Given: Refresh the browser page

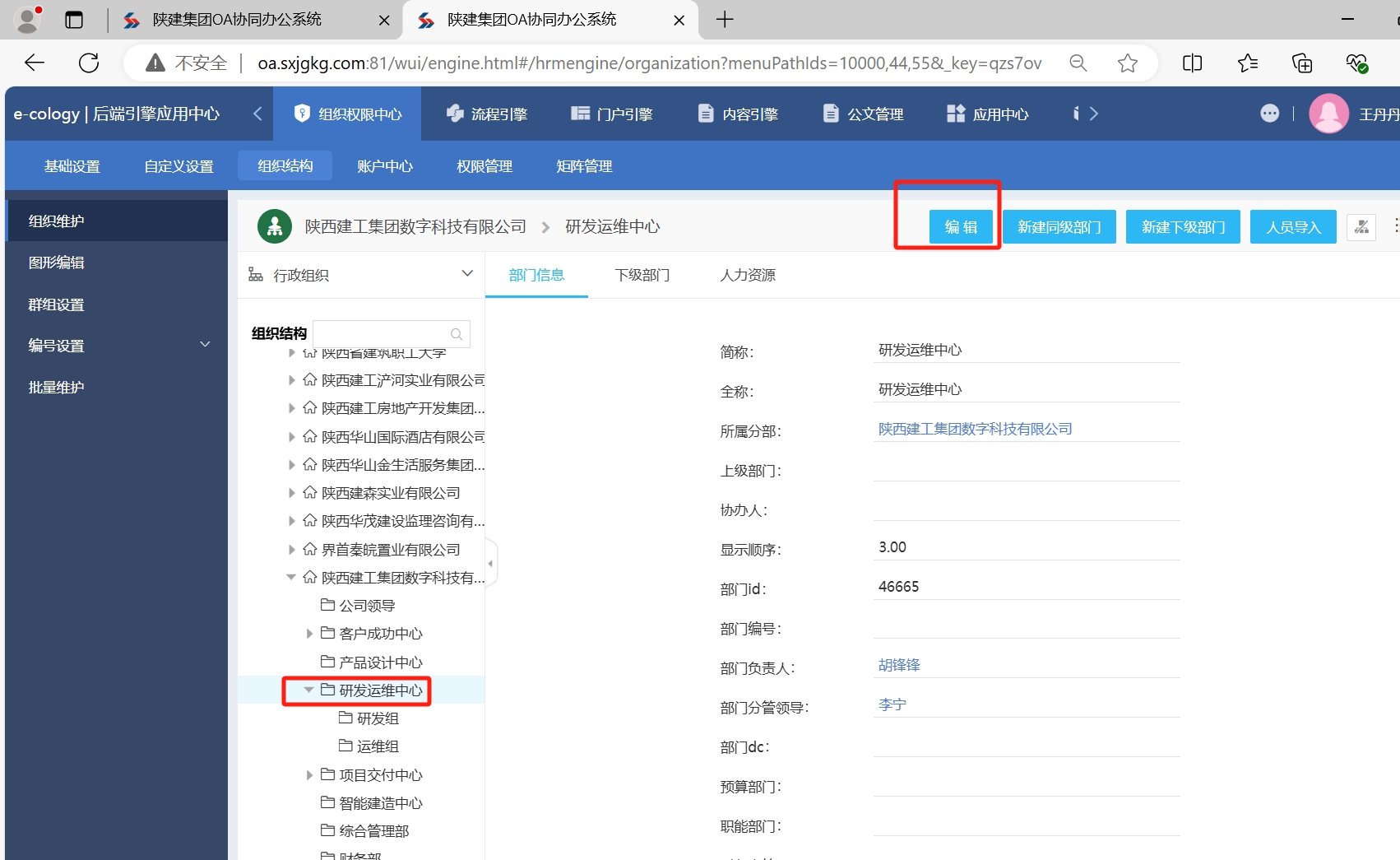Looking at the screenshot, I should 89,63.
